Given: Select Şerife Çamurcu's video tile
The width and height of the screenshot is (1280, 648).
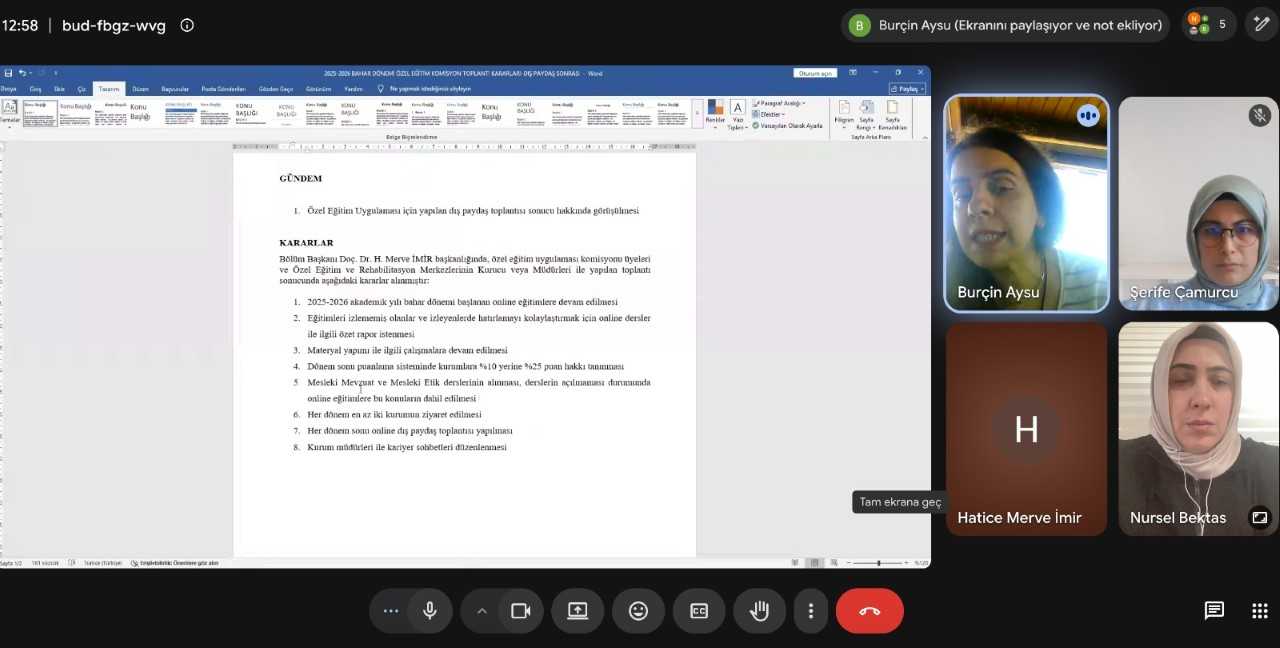Looking at the screenshot, I should 1198,203.
